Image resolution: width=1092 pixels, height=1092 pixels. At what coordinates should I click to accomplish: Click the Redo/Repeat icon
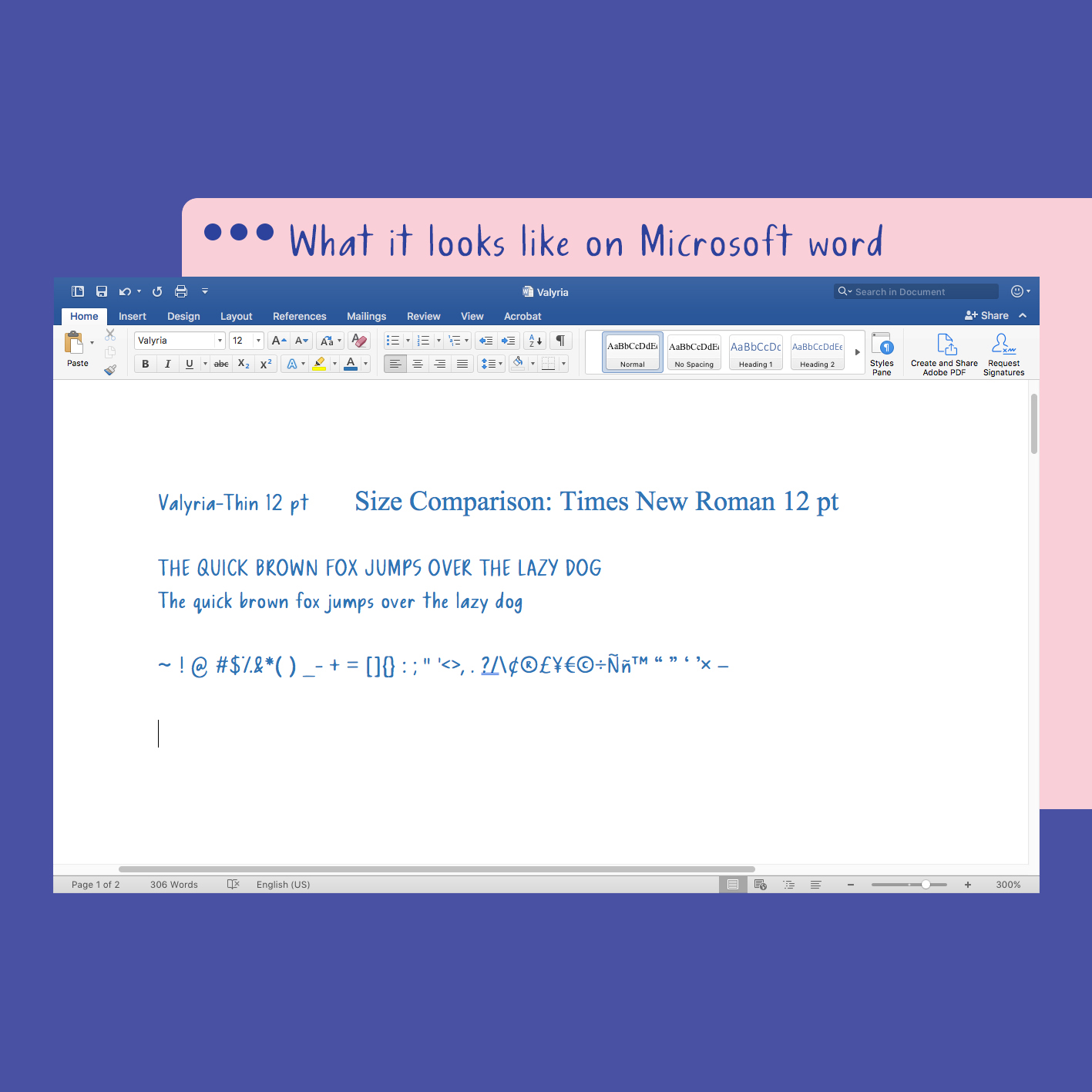tap(157, 291)
